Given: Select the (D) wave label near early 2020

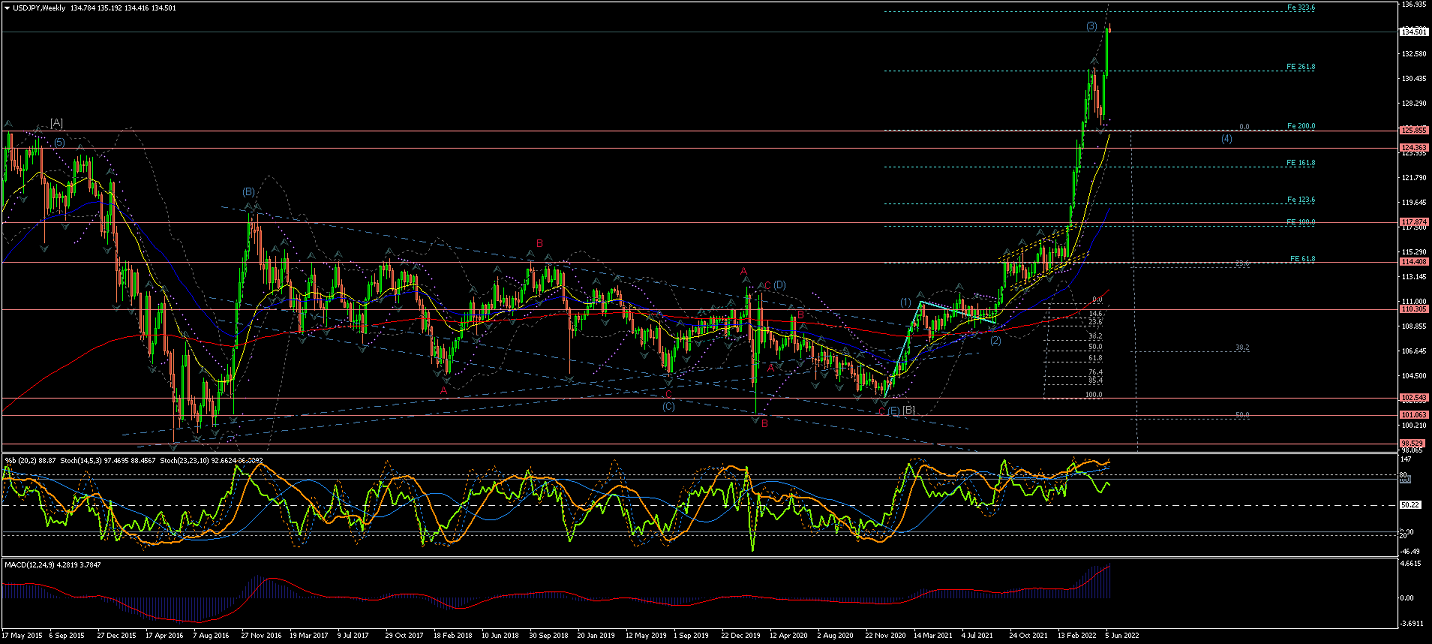Looking at the screenshot, I should click(x=779, y=285).
